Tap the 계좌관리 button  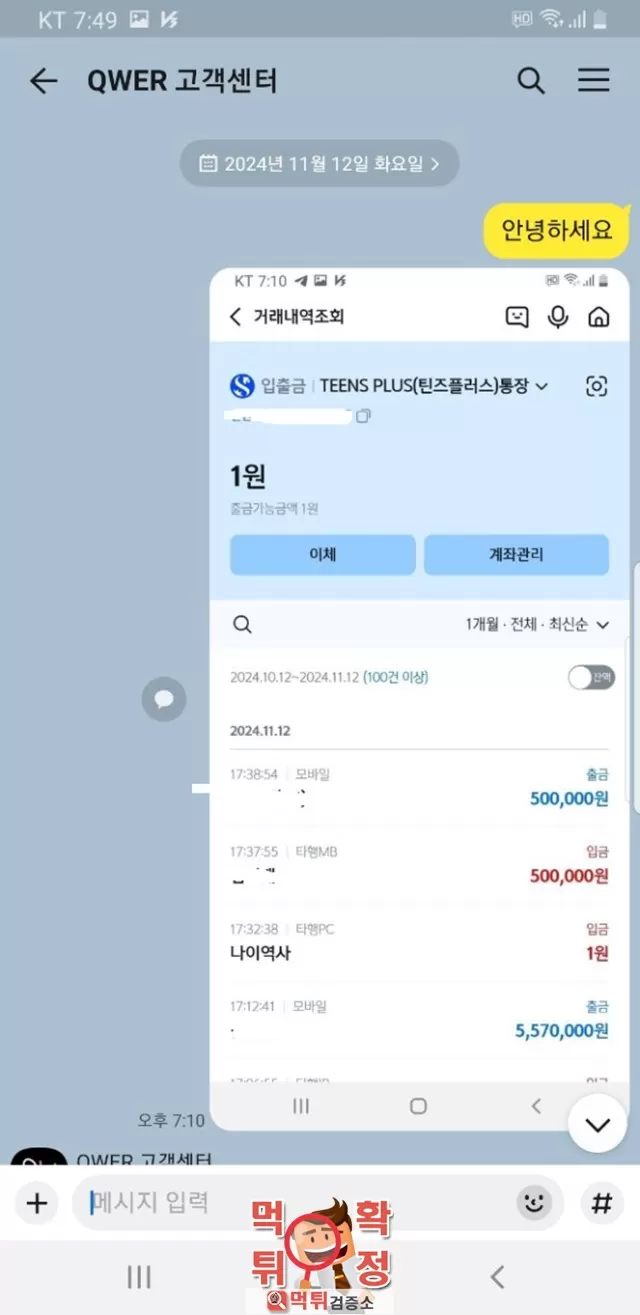click(x=516, y=555)
